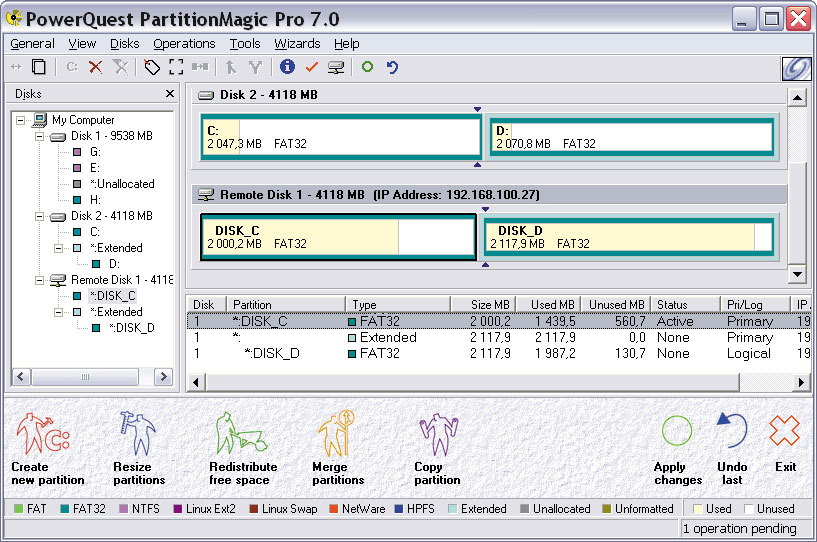Open the View menu
Viewport: 817px width, 542px height.
tap(82, 44)
